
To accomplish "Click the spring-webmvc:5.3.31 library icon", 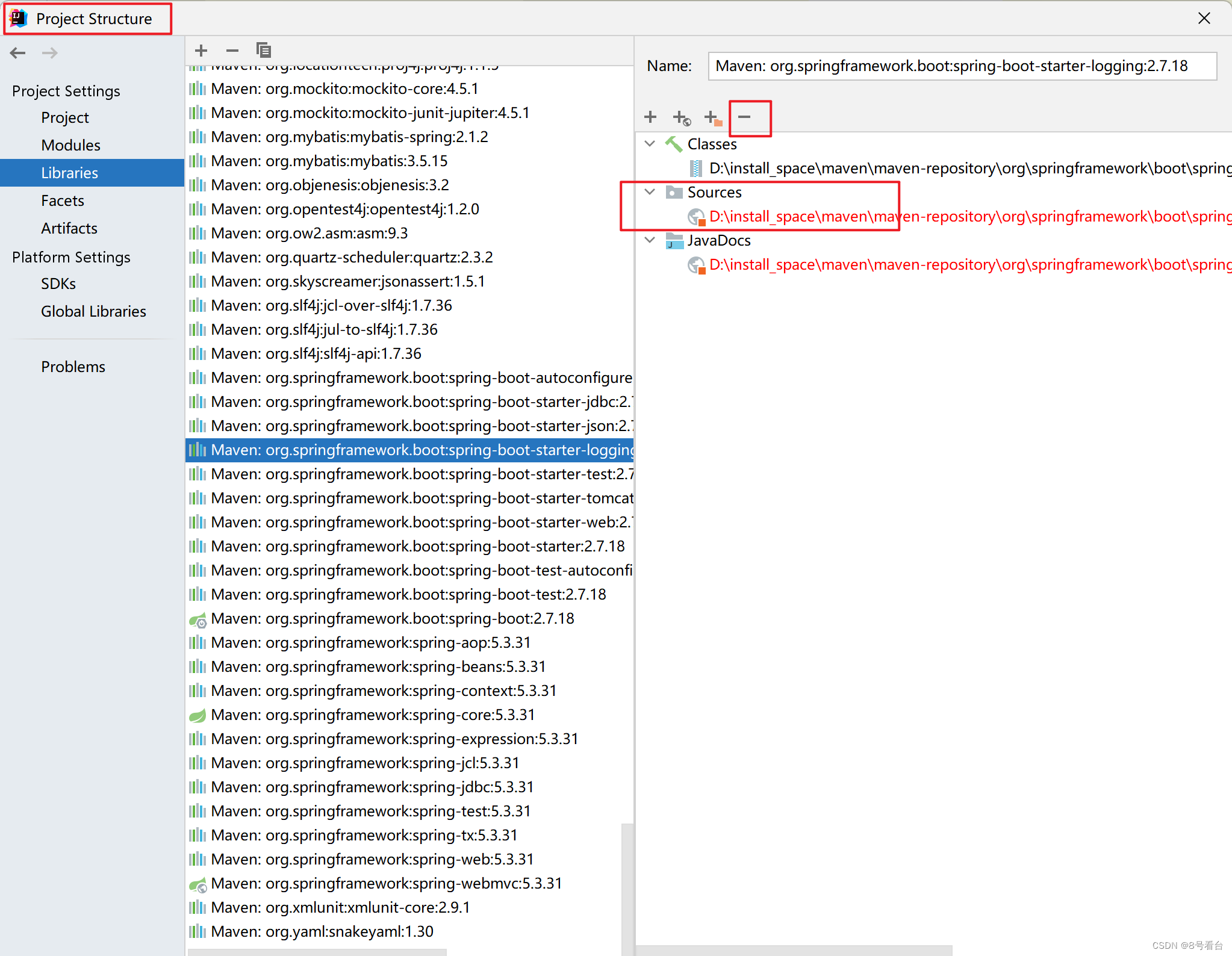I will click(198, 884).
